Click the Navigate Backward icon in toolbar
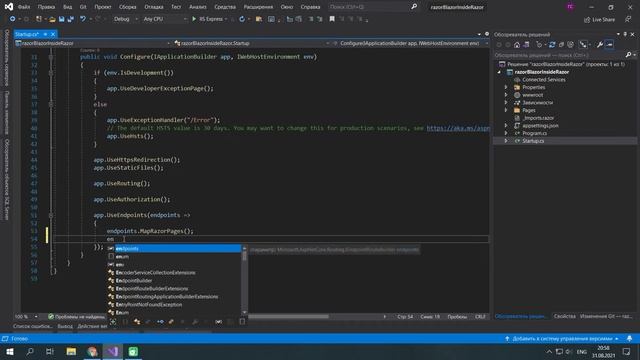 (x=13, y=19)
